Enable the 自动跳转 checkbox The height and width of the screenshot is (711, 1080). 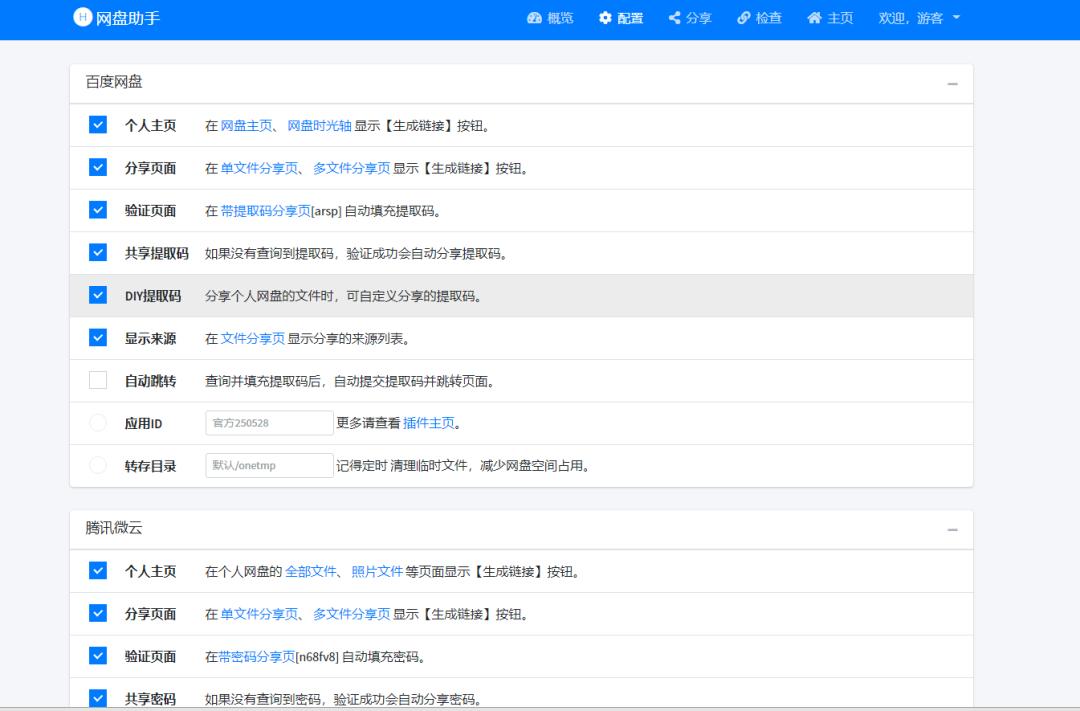[97, 380]
